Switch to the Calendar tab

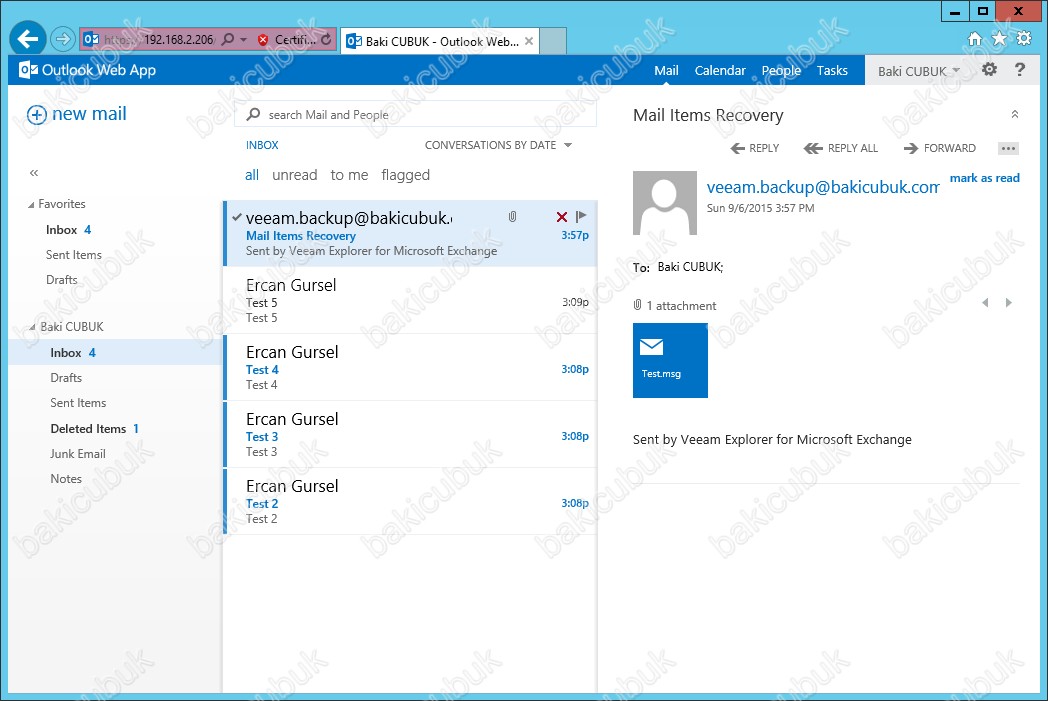pos(720,70)
